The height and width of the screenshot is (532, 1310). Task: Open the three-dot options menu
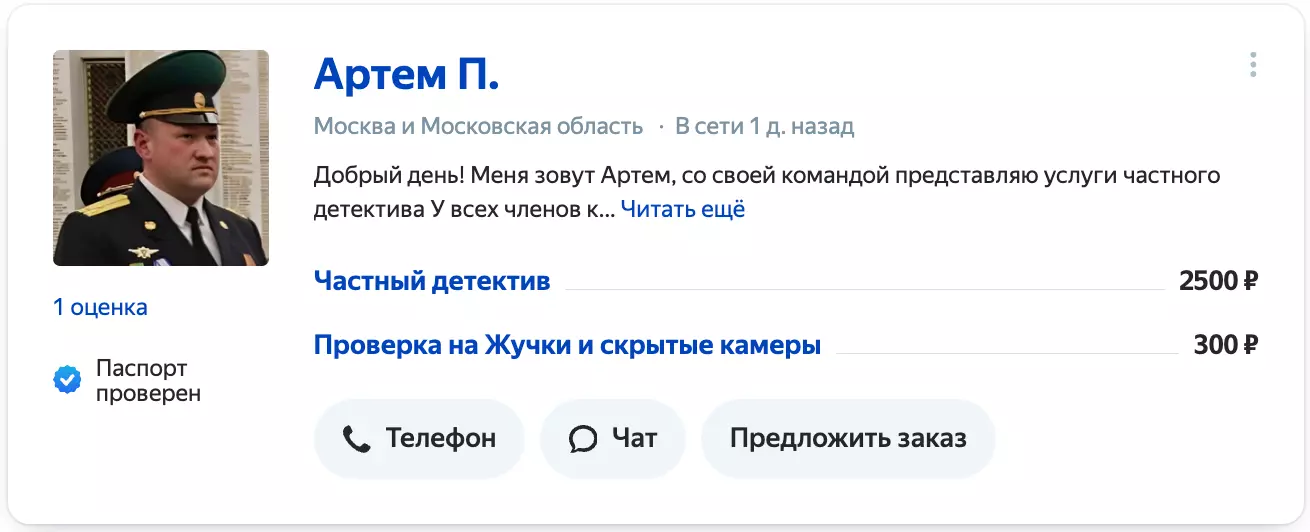(x=1252, y=66)
